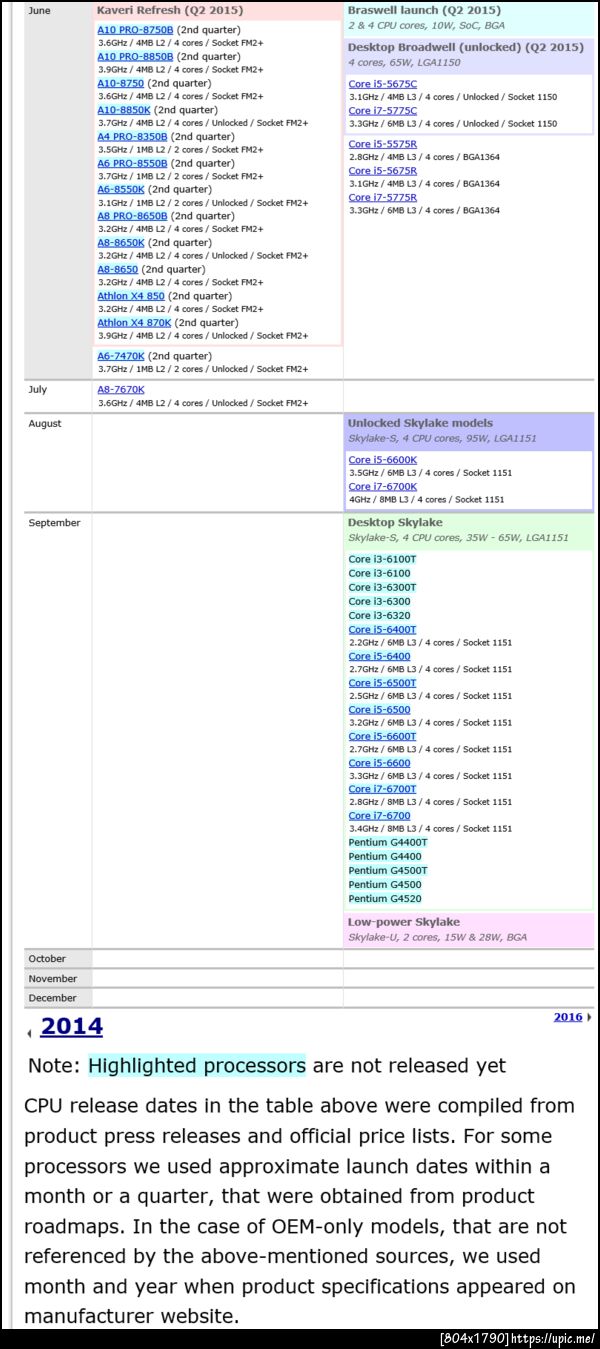Open the A8 PRO-8650B link
The image size is (600, 1349).
tap(132, 216)
